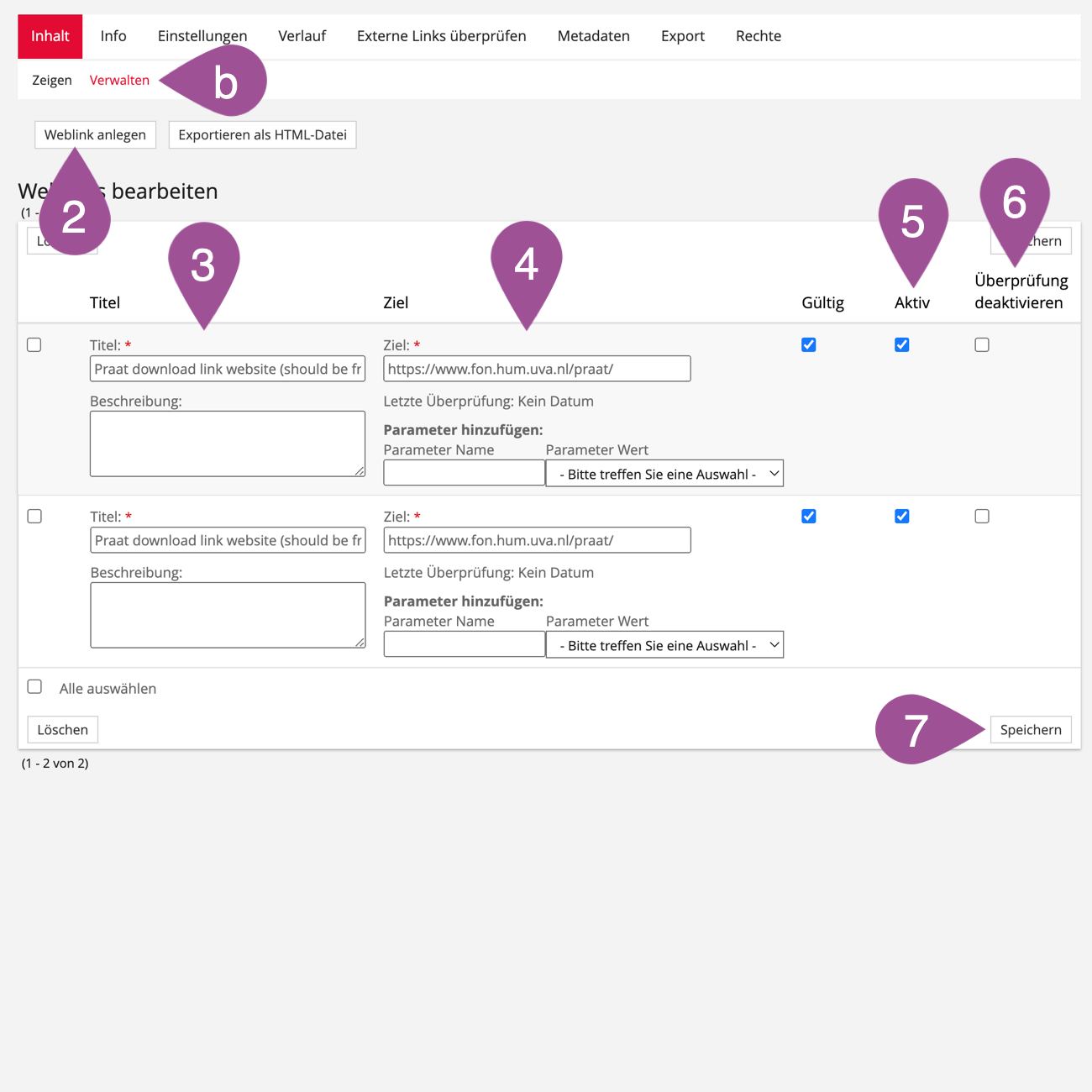Tick the first weblink row selection checkbox
The image size is (1092, 1092).
pyautogui.click(x=34, y=345)
